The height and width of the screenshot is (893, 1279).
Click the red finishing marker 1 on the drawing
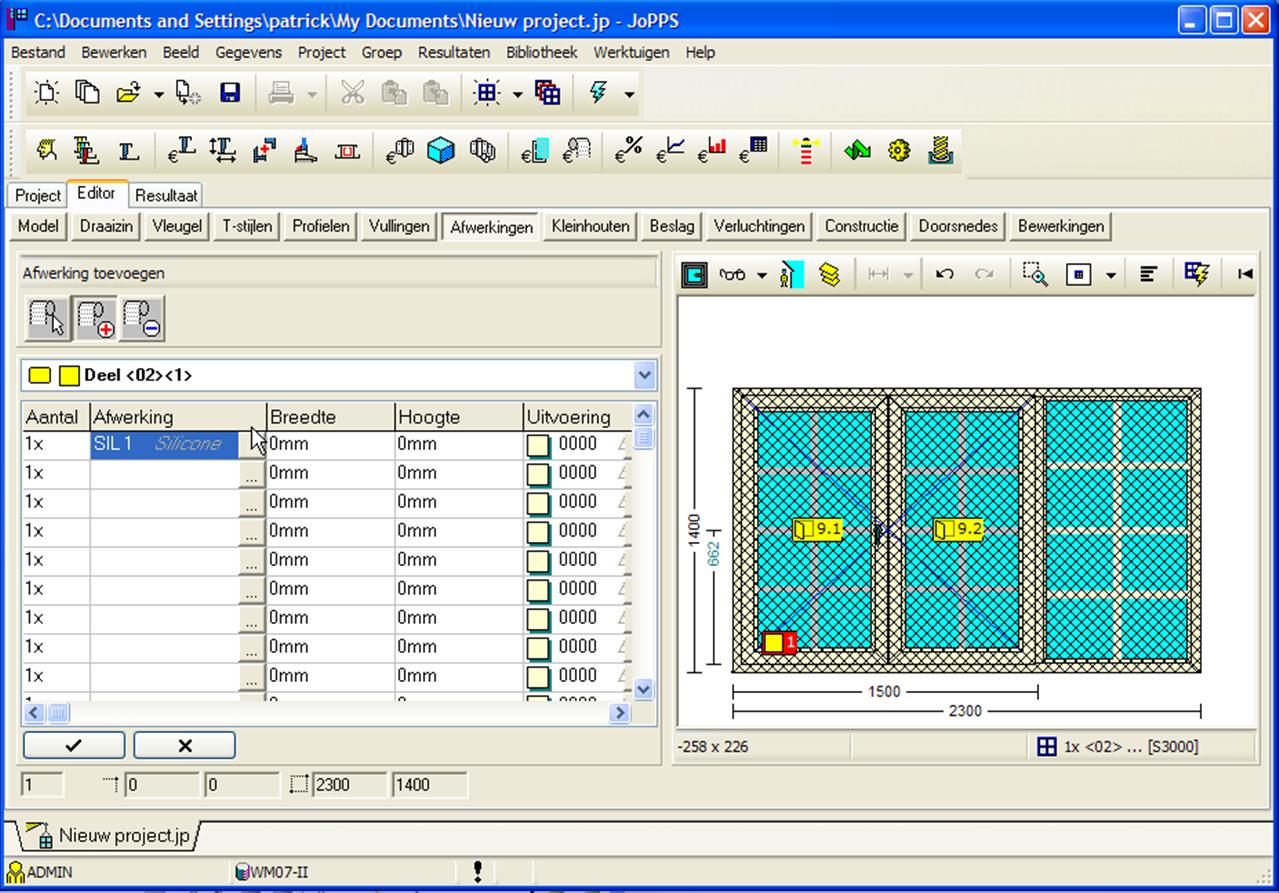click(x=780, y=643)
